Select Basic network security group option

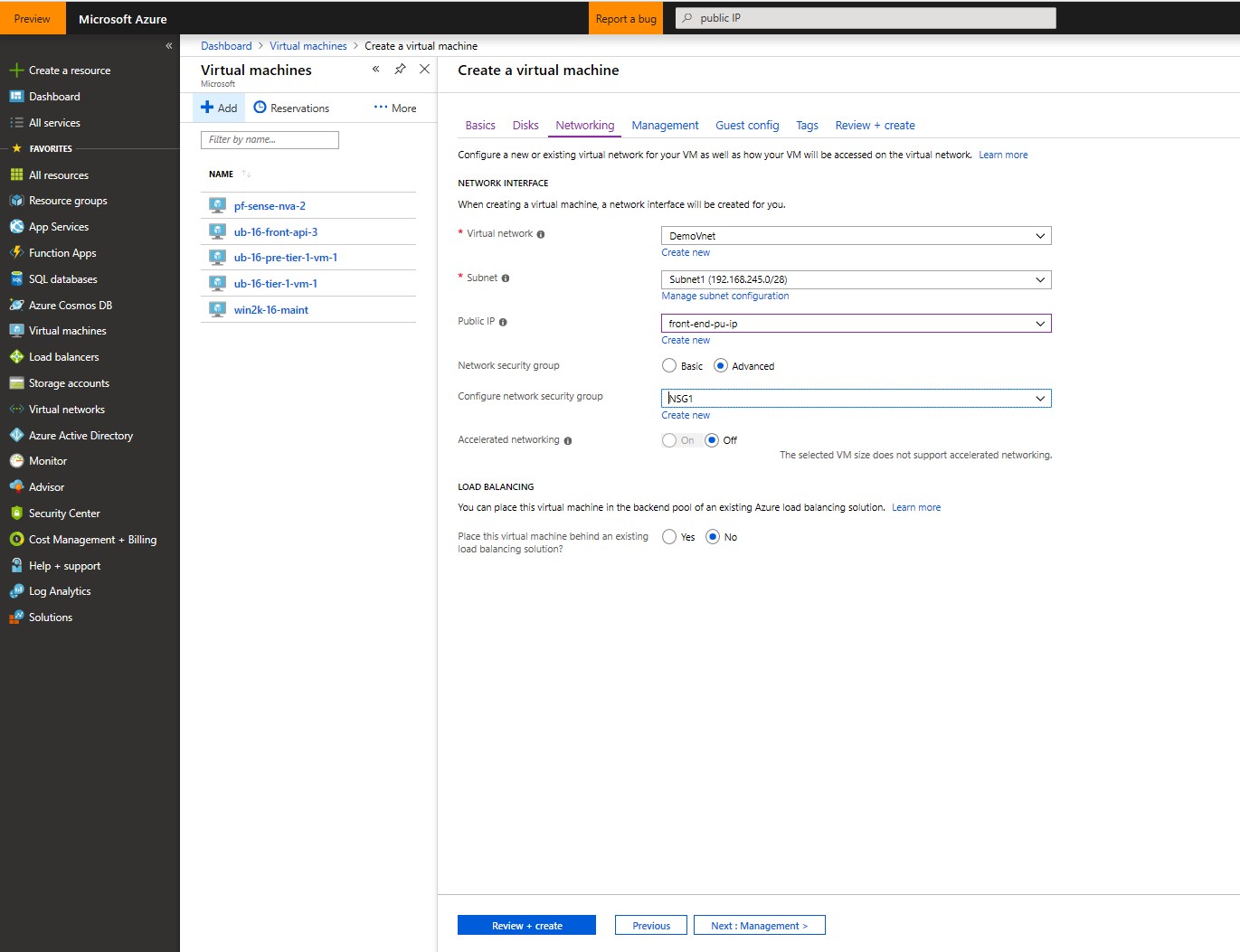tap(669, 366)
